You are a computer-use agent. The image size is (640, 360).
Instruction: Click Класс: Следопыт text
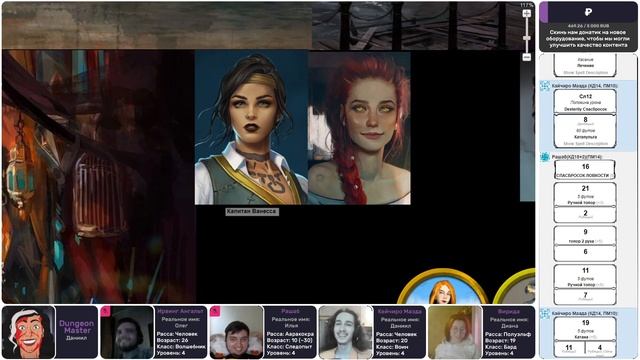click(x=289, y=347)
